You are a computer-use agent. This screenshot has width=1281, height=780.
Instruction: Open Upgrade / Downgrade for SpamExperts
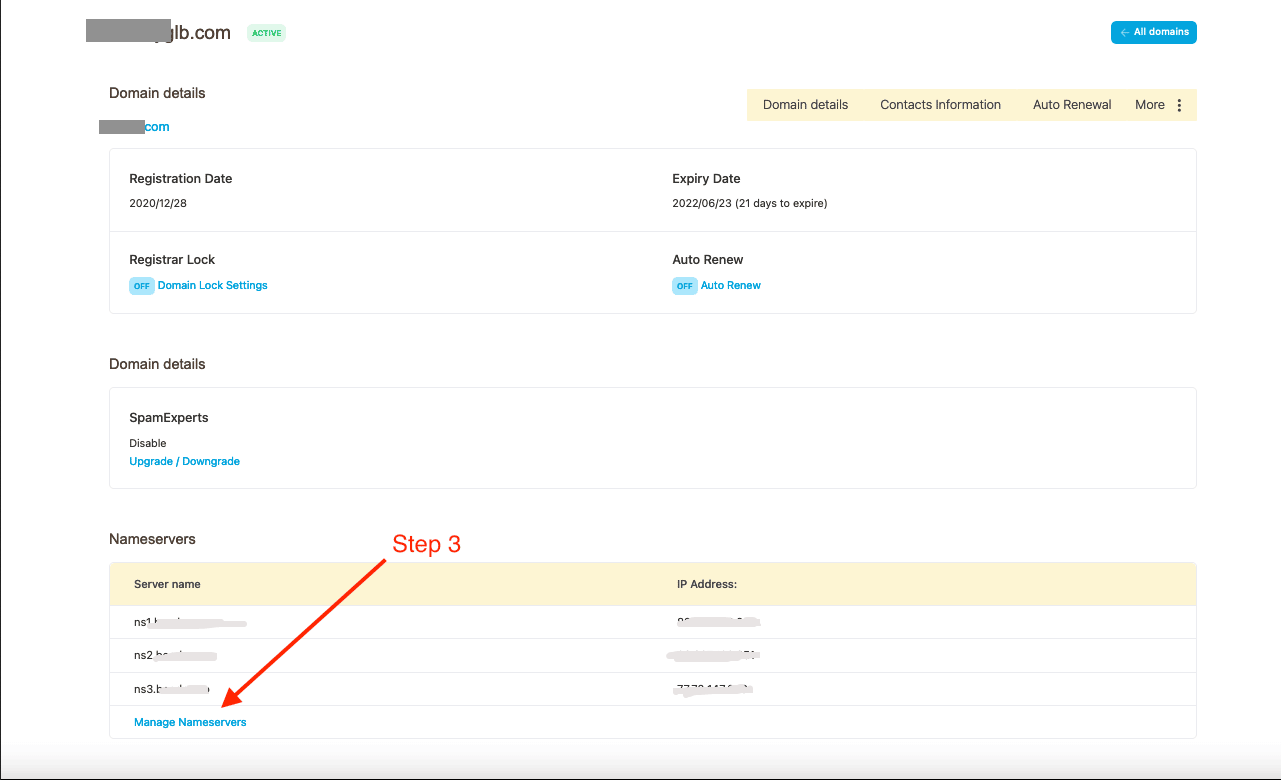[184, 462]
